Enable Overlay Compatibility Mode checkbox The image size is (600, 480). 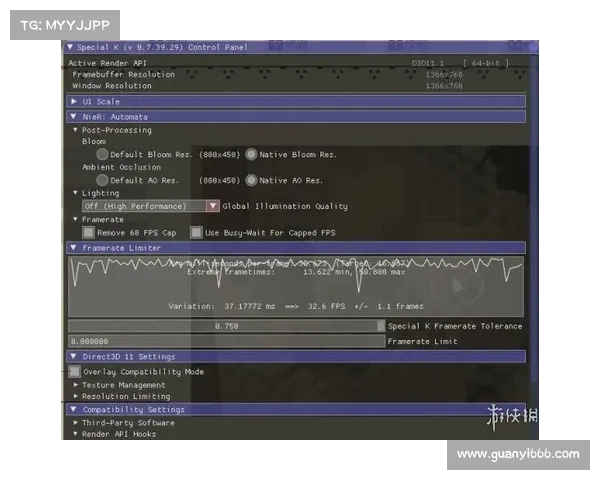point(74,371)
